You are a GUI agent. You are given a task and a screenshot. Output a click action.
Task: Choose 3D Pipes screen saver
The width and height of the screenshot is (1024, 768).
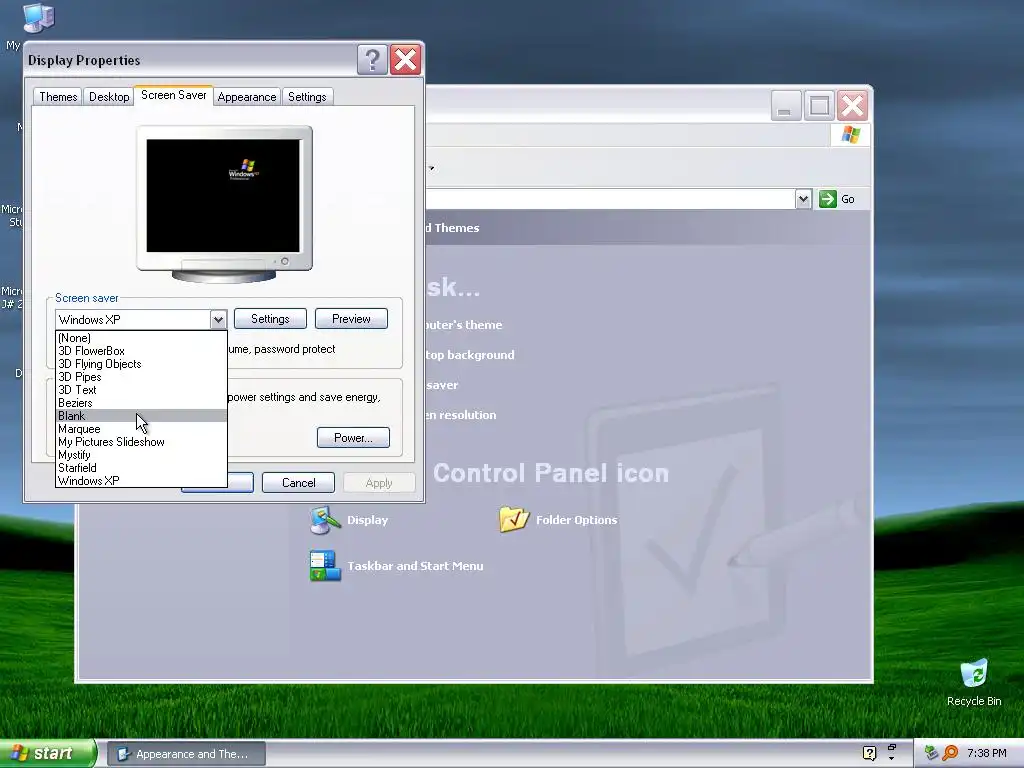coord(141,377)
